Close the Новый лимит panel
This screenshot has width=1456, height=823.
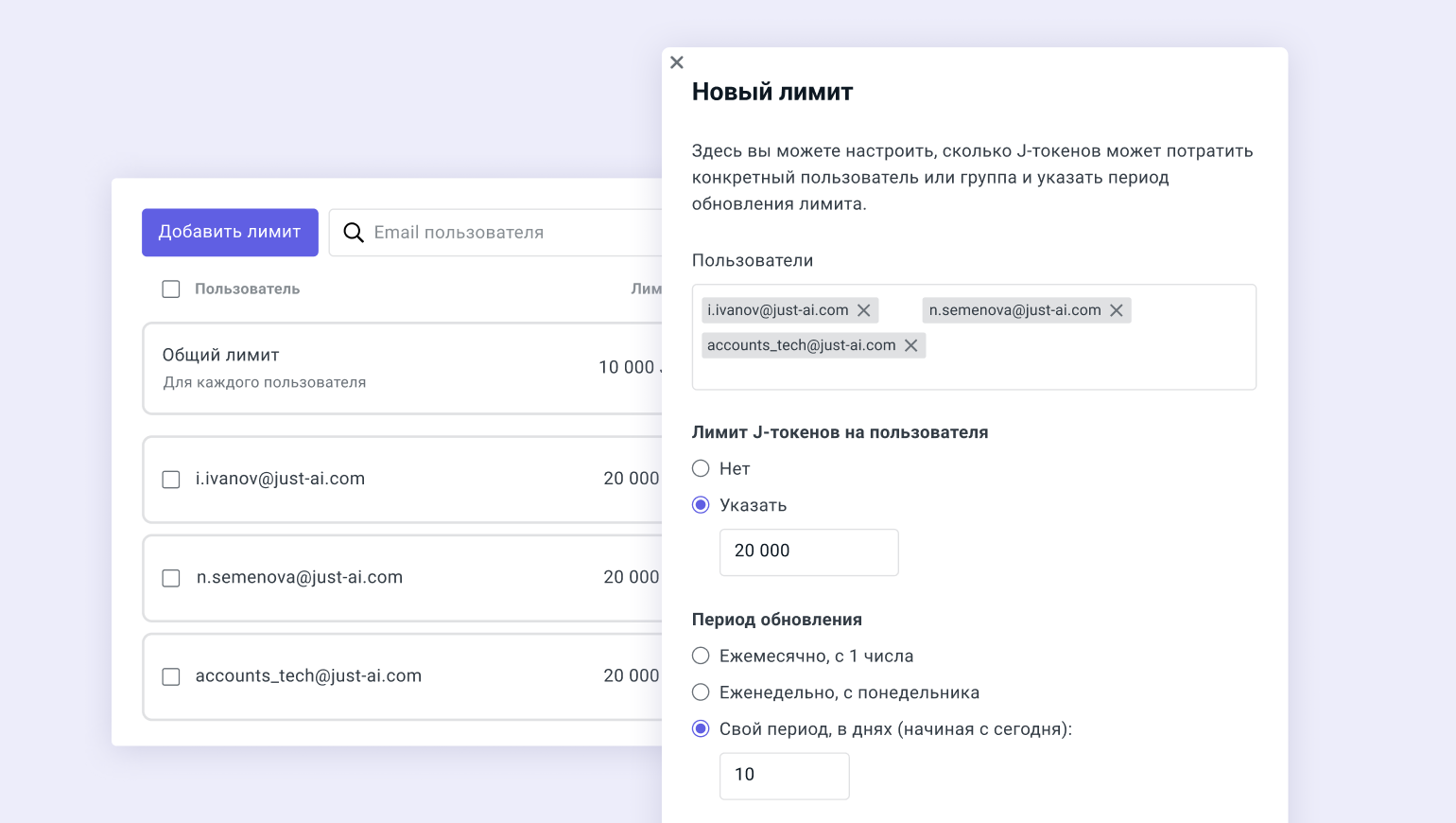point(677,62)
